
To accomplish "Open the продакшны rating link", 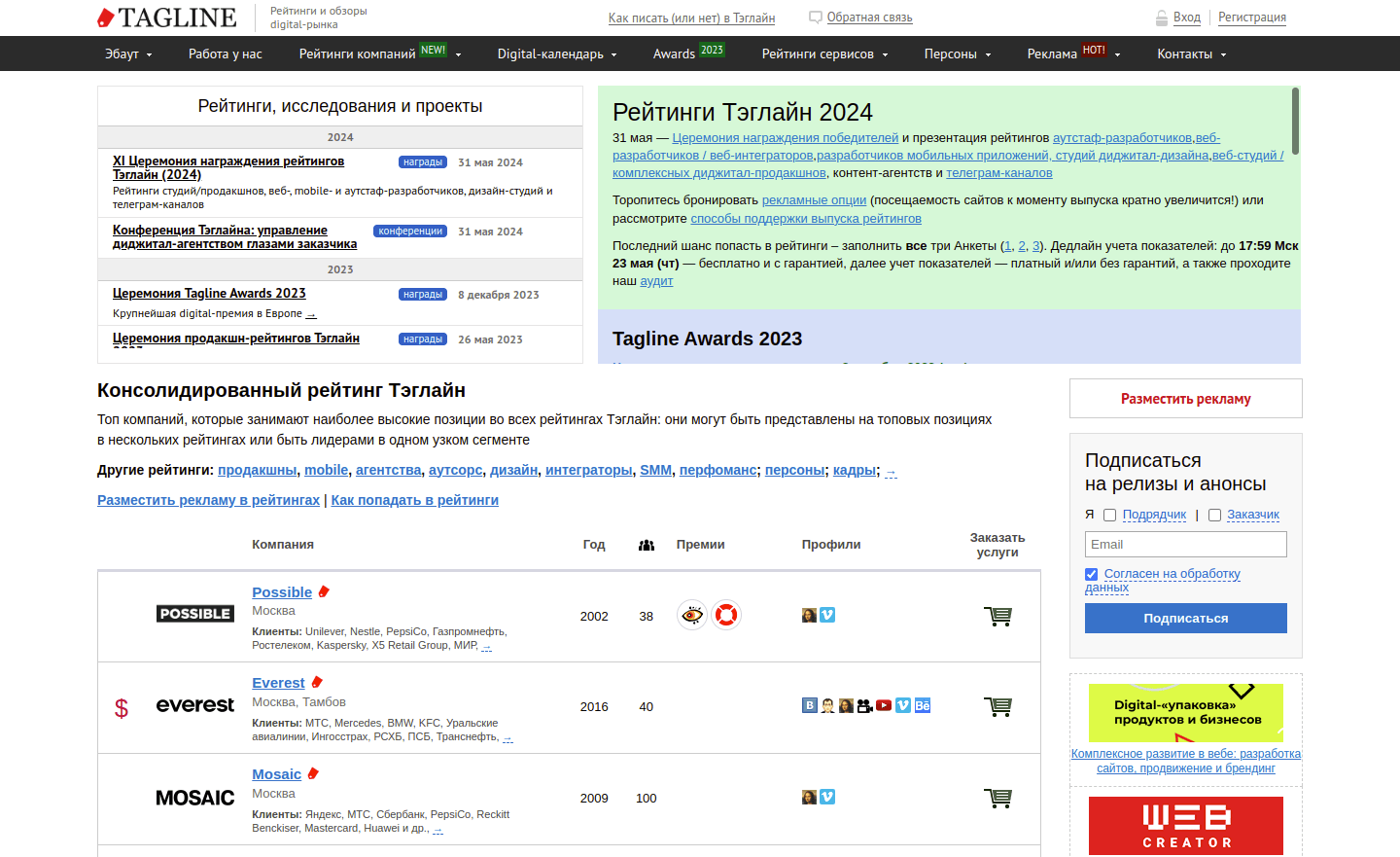I will (x=258, y=470).
